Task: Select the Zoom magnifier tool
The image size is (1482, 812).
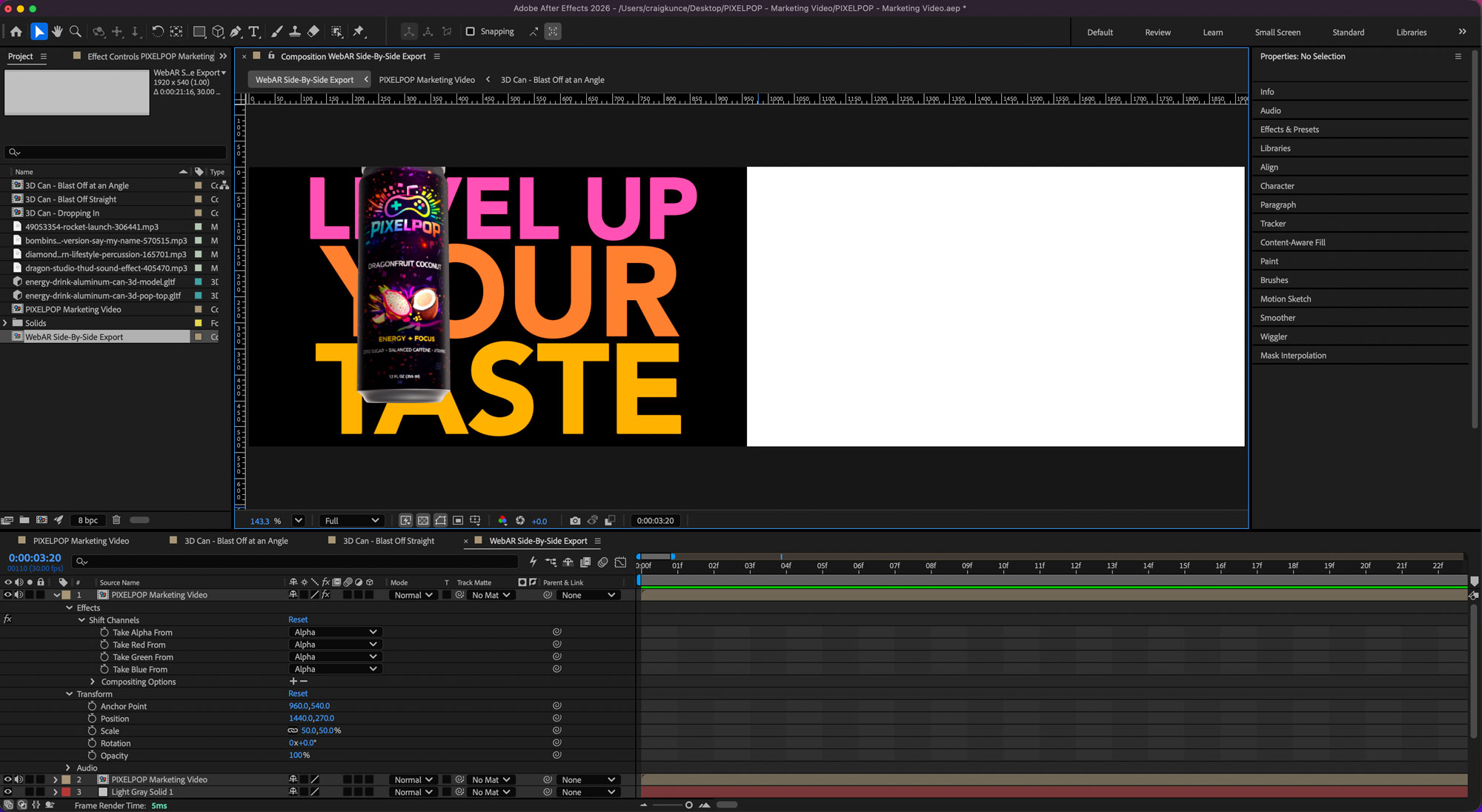Action: pyautogui.click(x=75, y=31)
